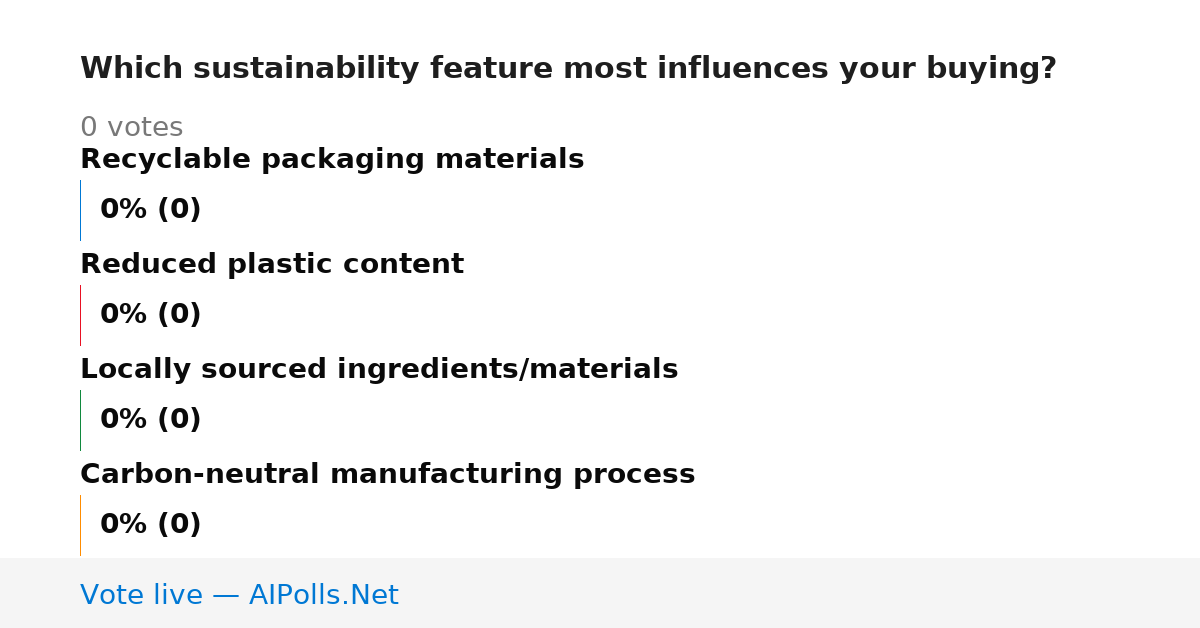Image resolution: width=1200 pixels, height=628 pixels.
Task: Click the 0% (0) result under Locally sourced
Action: point(151,420)
